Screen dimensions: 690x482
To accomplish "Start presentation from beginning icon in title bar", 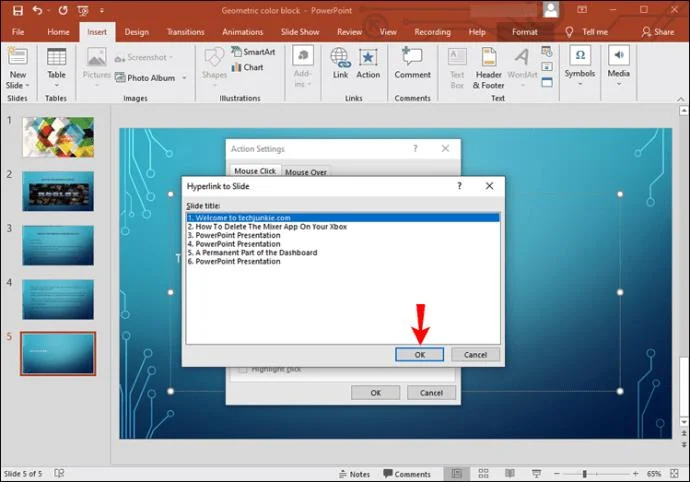I will coord(82,11).
